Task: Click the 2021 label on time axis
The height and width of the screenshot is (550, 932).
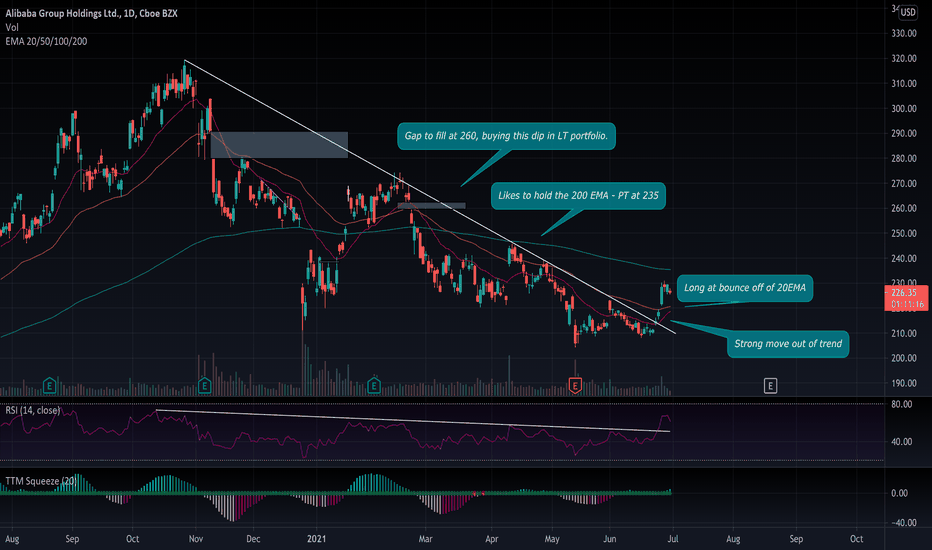Action: point(317,539)
